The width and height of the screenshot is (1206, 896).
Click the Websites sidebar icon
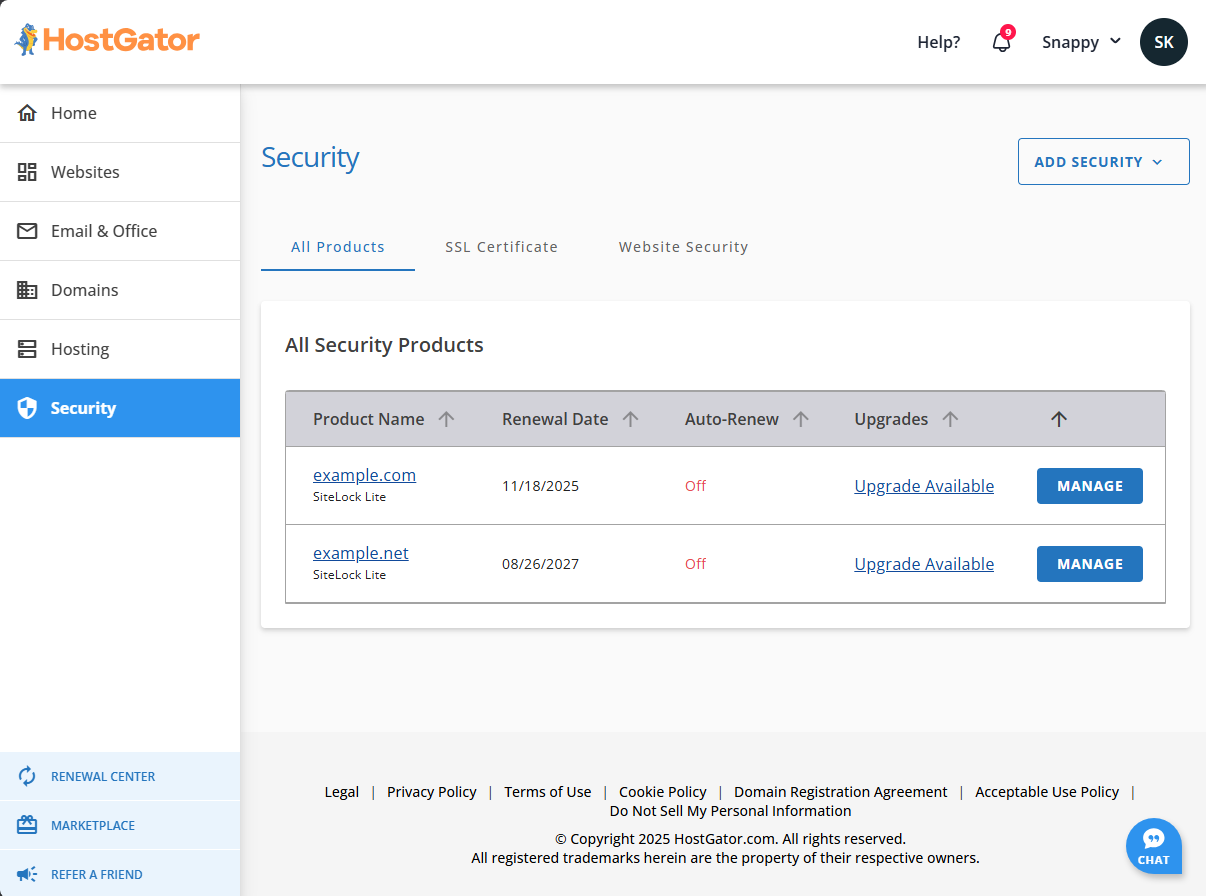27,172
